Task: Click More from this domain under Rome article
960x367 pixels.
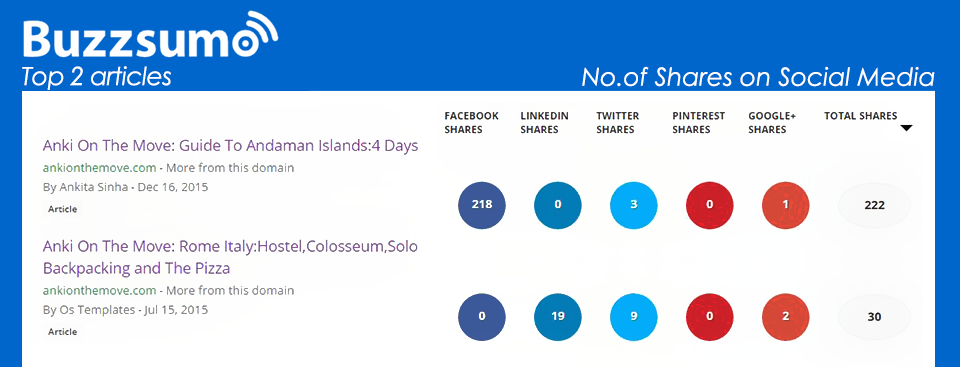Action: [230, 290]
